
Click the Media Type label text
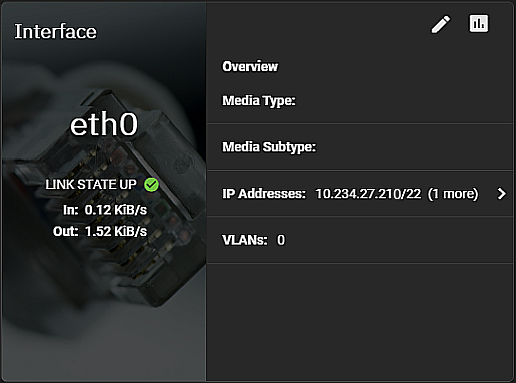(259, 101)
